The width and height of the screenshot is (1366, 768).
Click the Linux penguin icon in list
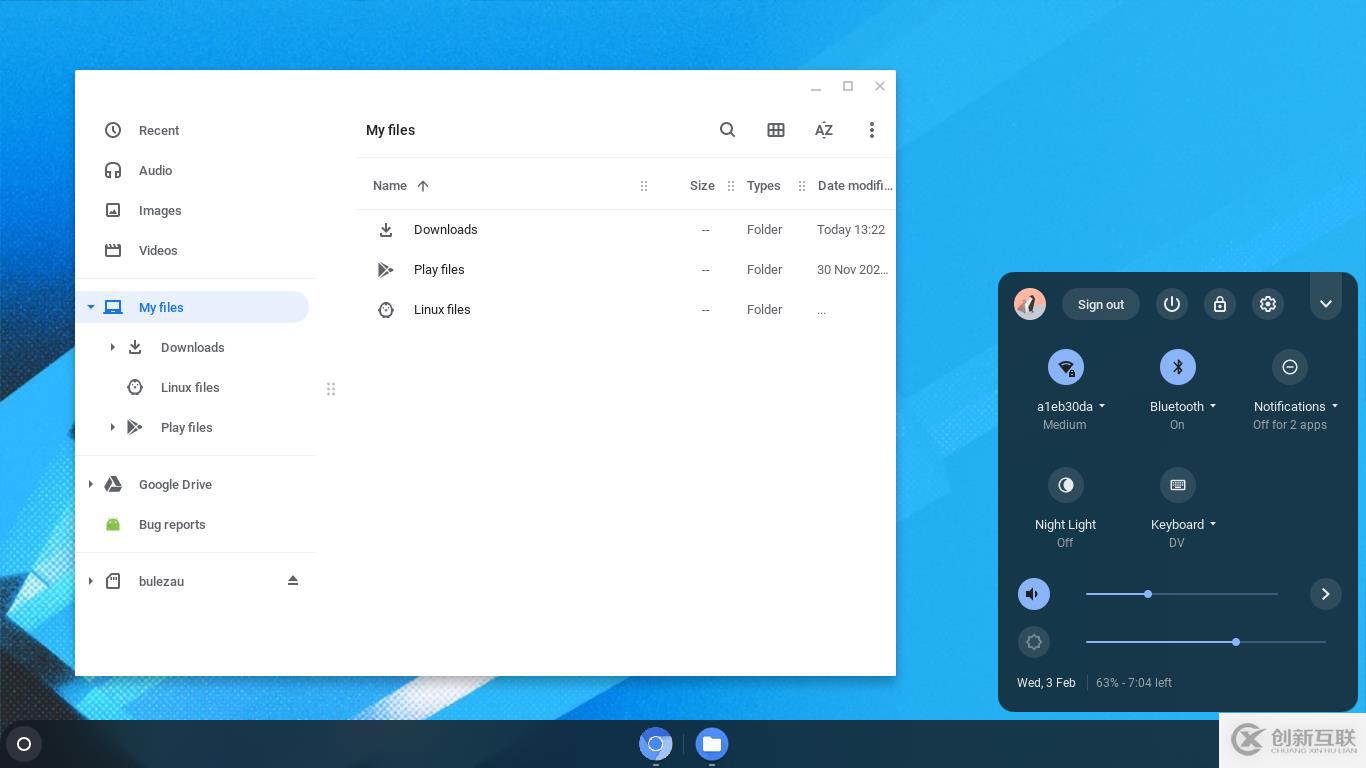pyautogui.click(x=386, y=310)
